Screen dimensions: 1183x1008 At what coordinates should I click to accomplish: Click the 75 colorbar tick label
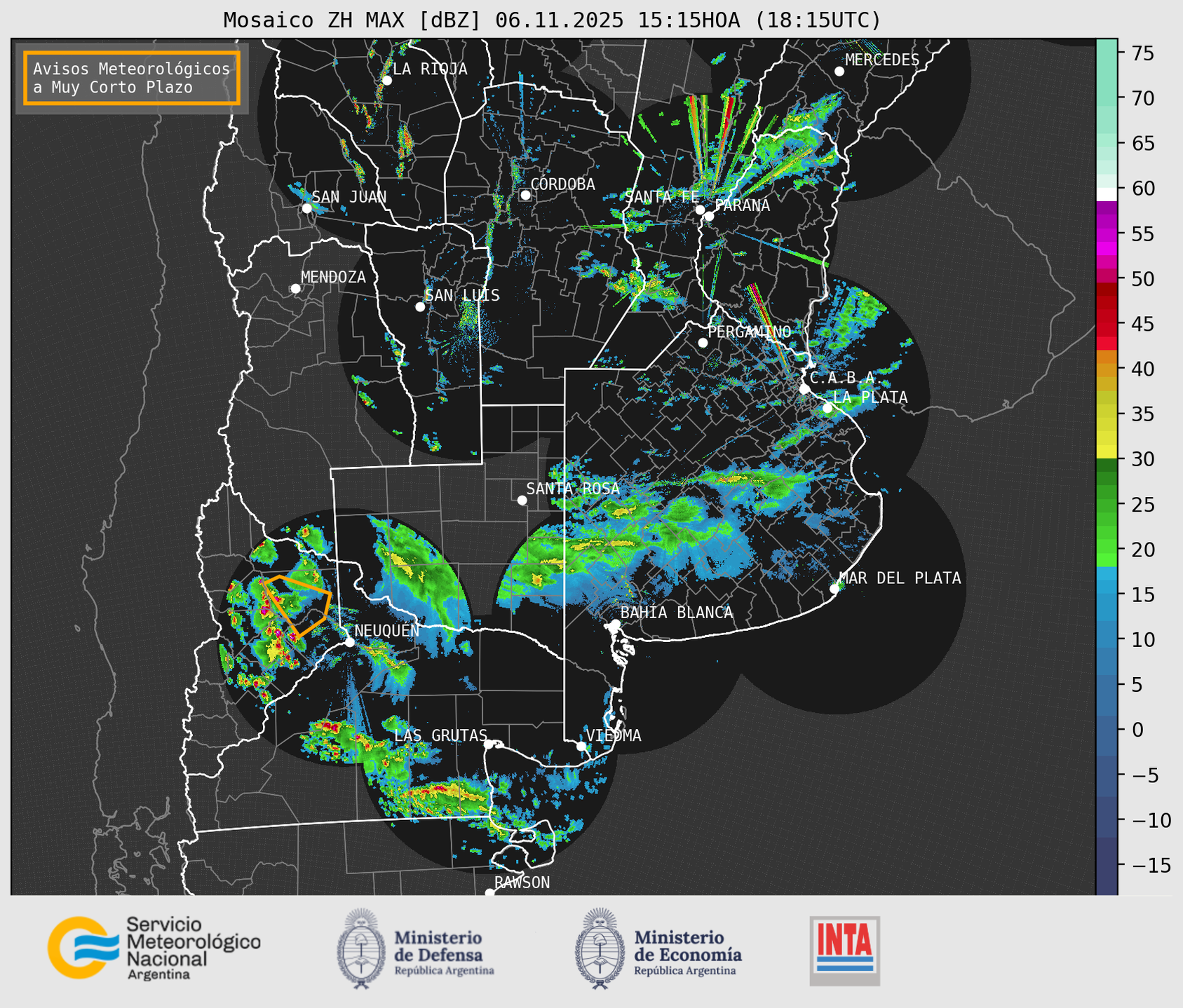(1142, 53)
